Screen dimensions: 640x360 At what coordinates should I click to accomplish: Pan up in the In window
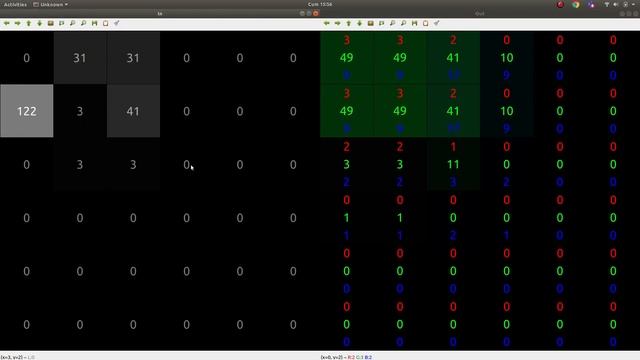(x=29, y=23)
